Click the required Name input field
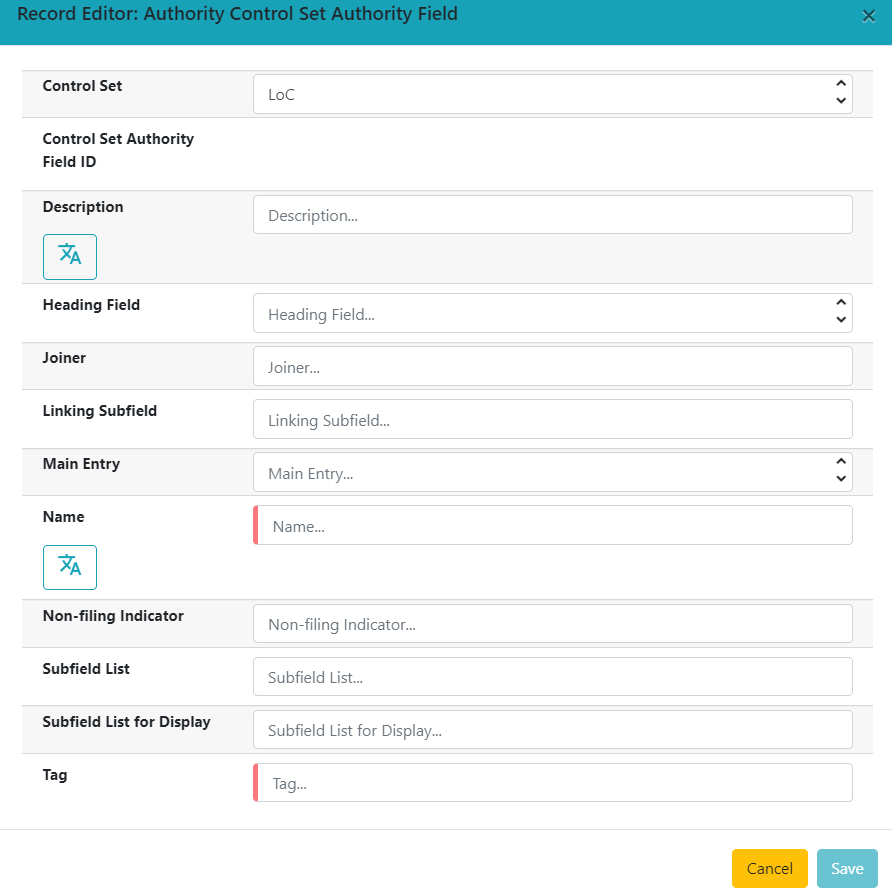This screenshot has width=892, height=893. point(554,526)
